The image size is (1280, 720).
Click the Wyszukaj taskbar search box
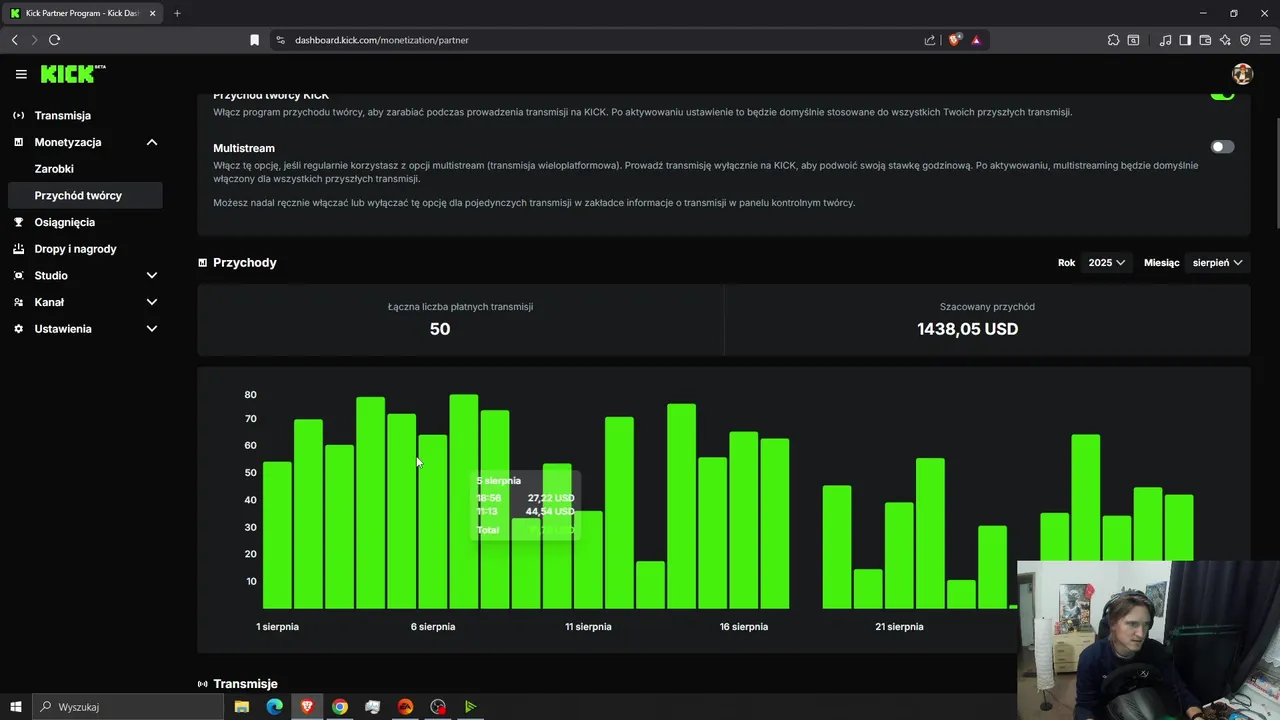click(129, 707)
